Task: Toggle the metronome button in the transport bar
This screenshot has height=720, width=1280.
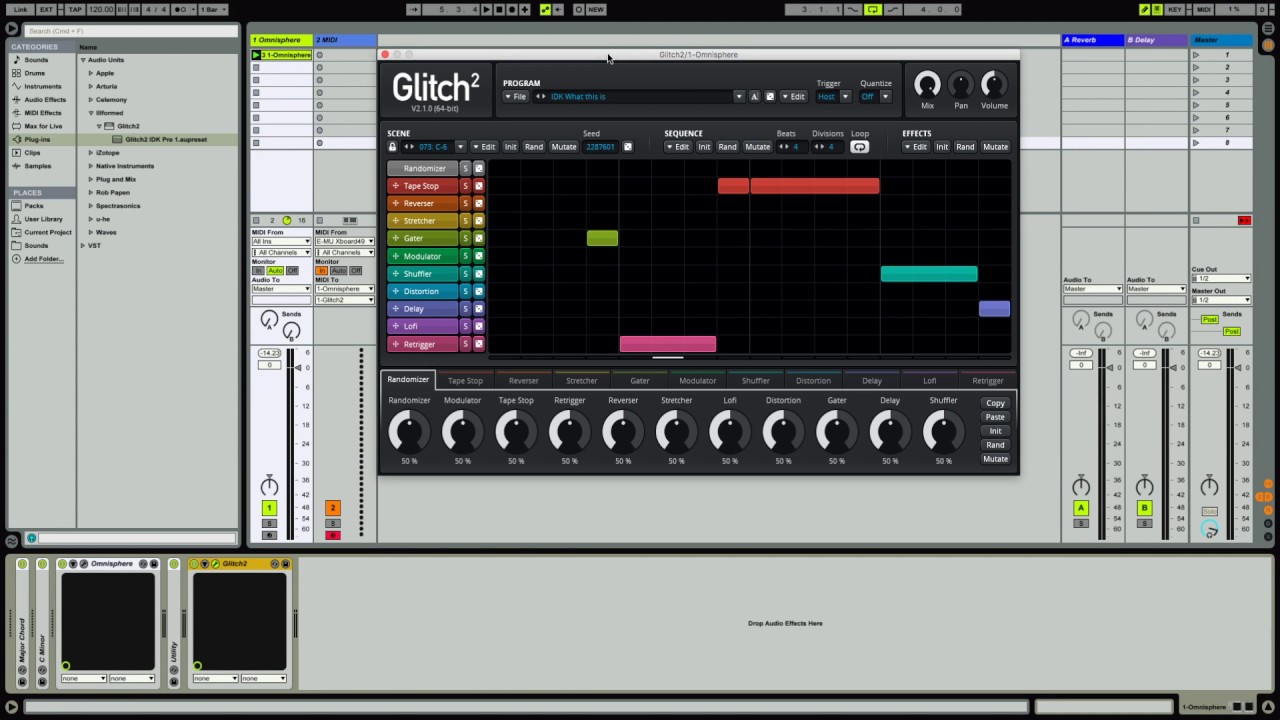Action: (185, 10)
